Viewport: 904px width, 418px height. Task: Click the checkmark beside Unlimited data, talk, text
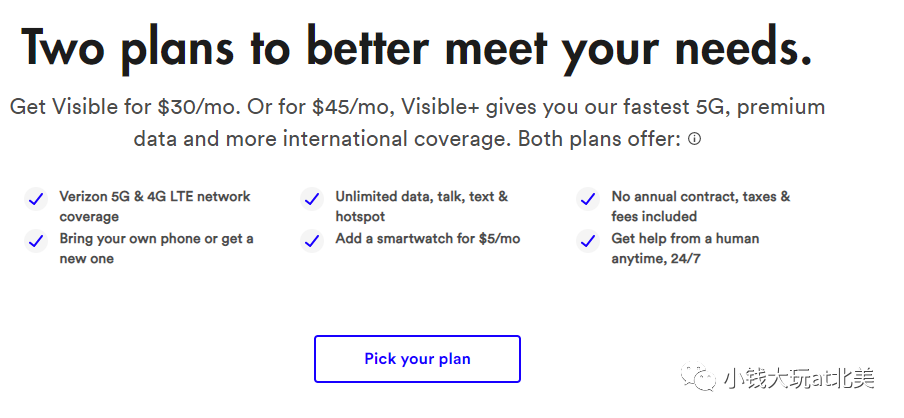tap(312, 199)
